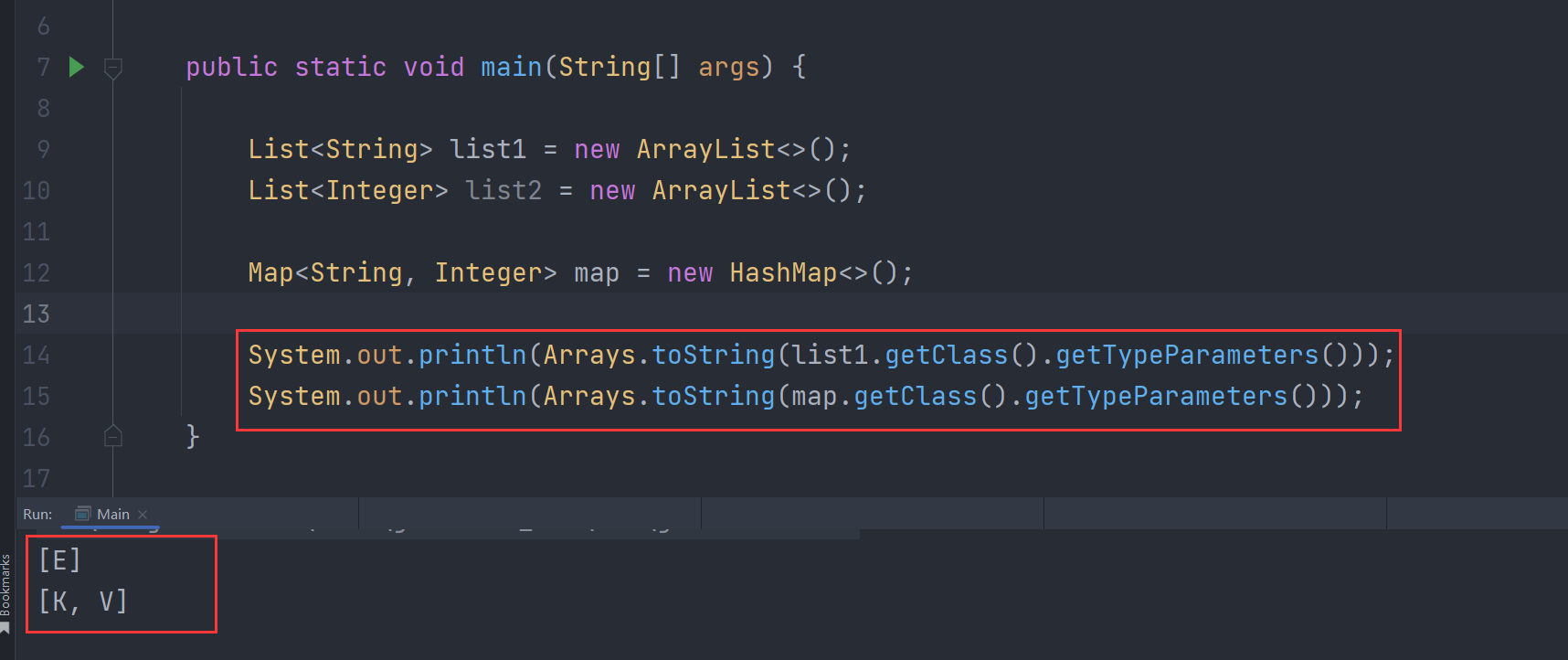Click 'new ArrayList<>()' on line 9
The image size is (1568, 660).
coord(713,149)
